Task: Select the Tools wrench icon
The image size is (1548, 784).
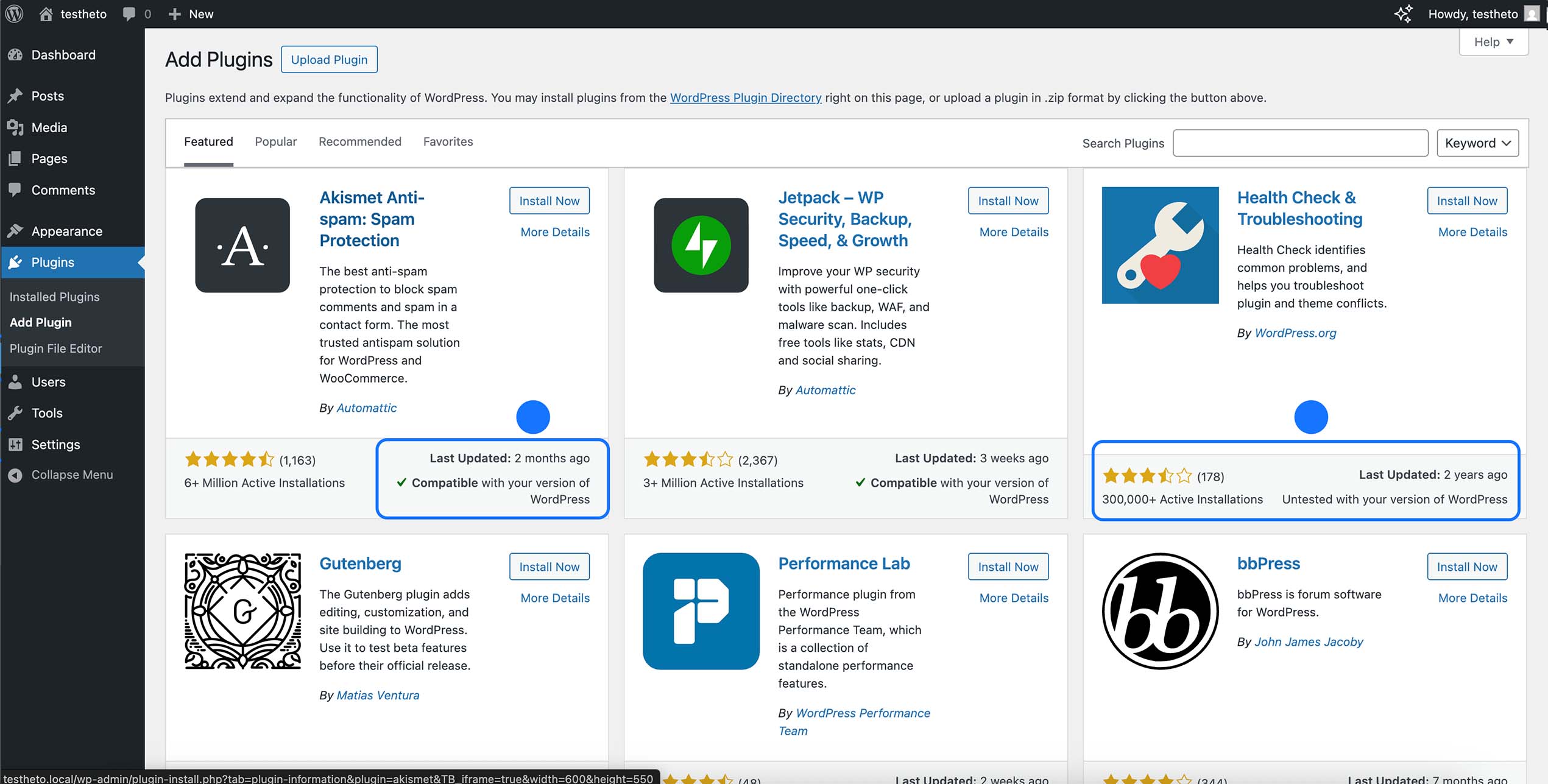Action: coord(16,413)
